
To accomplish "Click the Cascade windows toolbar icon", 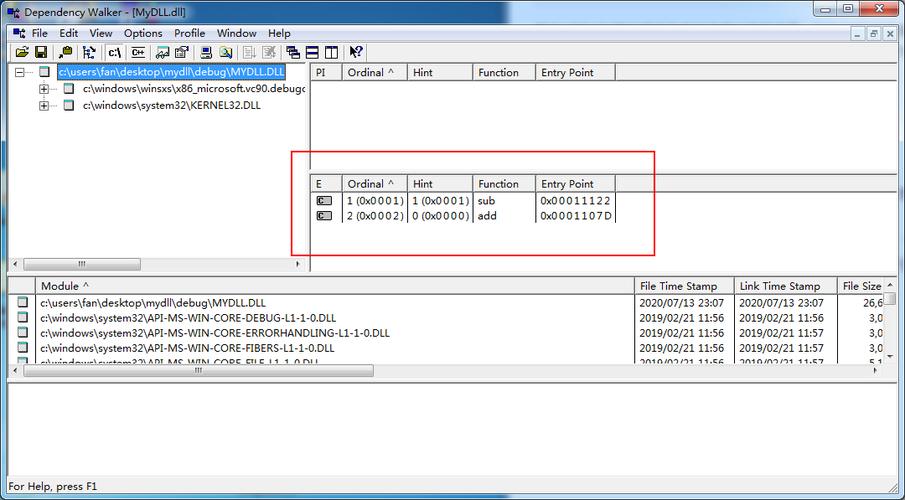I will pos(293,53).
